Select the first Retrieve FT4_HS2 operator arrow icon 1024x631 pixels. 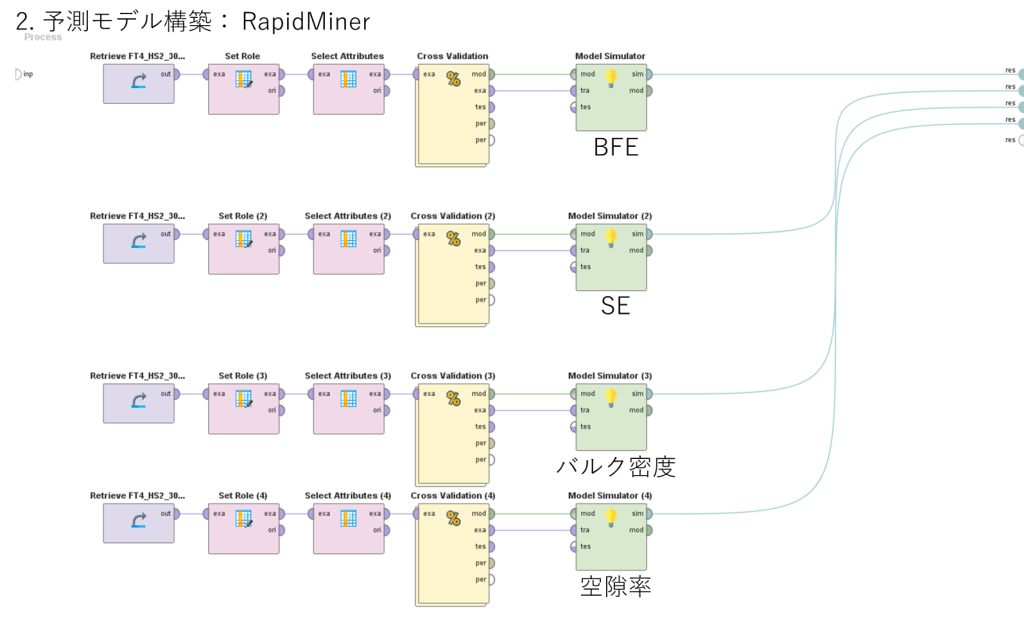point(138,81)
